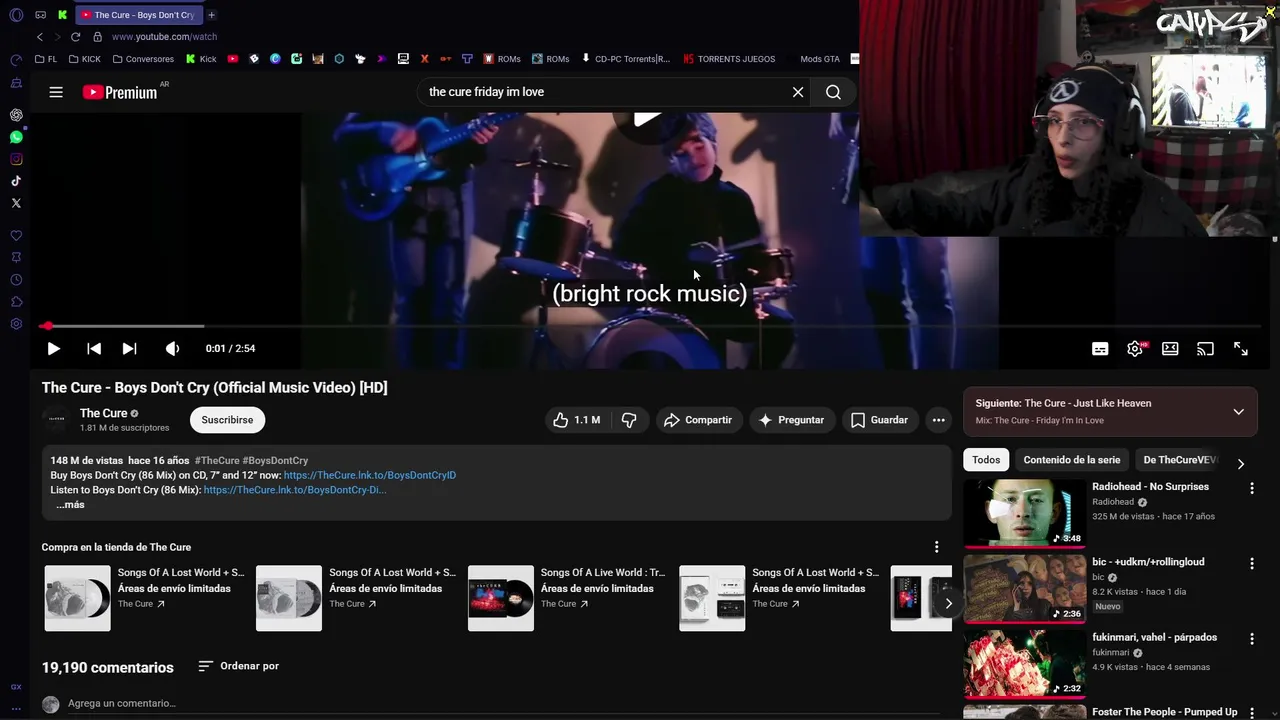1280x720 pixels.
Task: Open the TikTok sidebar icon
Action: pos(16,181)
